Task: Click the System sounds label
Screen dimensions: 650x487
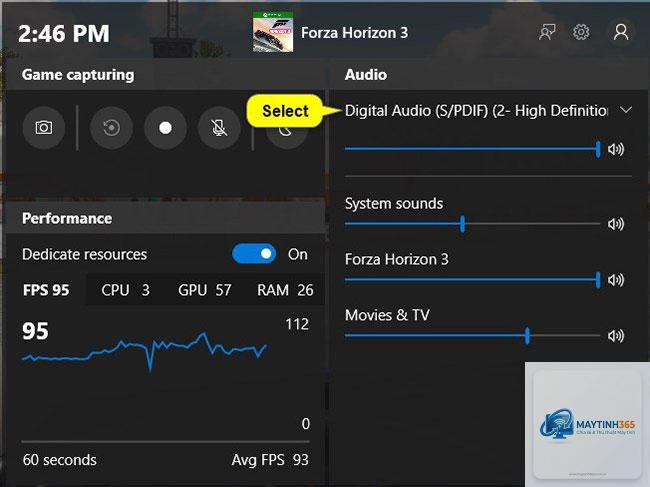Action: (394, 204)
